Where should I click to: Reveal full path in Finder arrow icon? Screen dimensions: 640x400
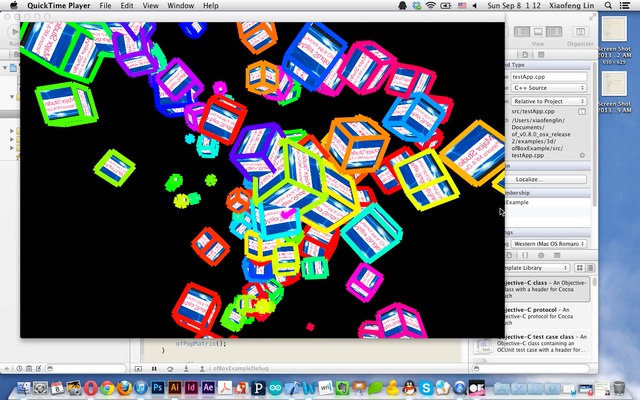[x=582, y=155]
